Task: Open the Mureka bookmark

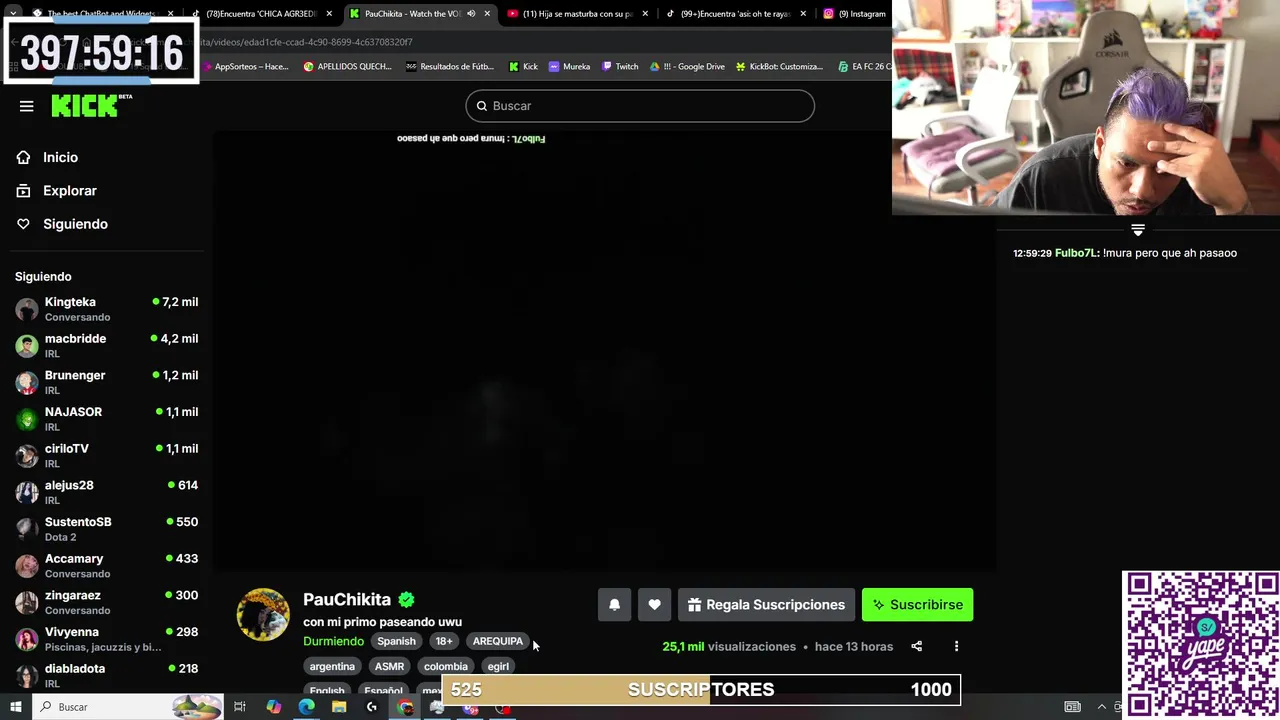Action: 569,67
